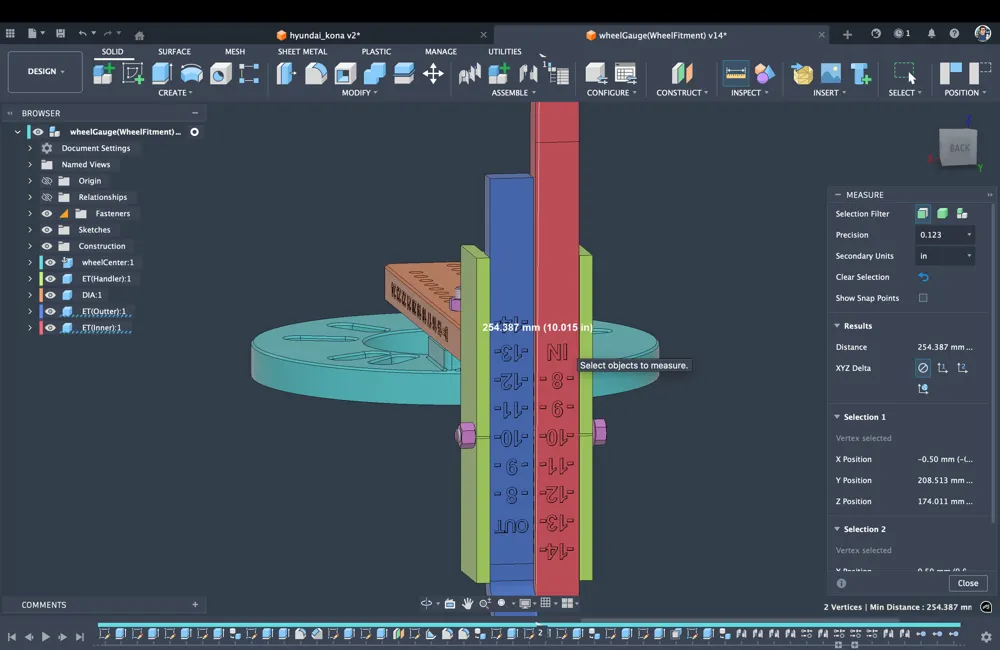
Task: Select the Fillet tool
Action: 316,73
